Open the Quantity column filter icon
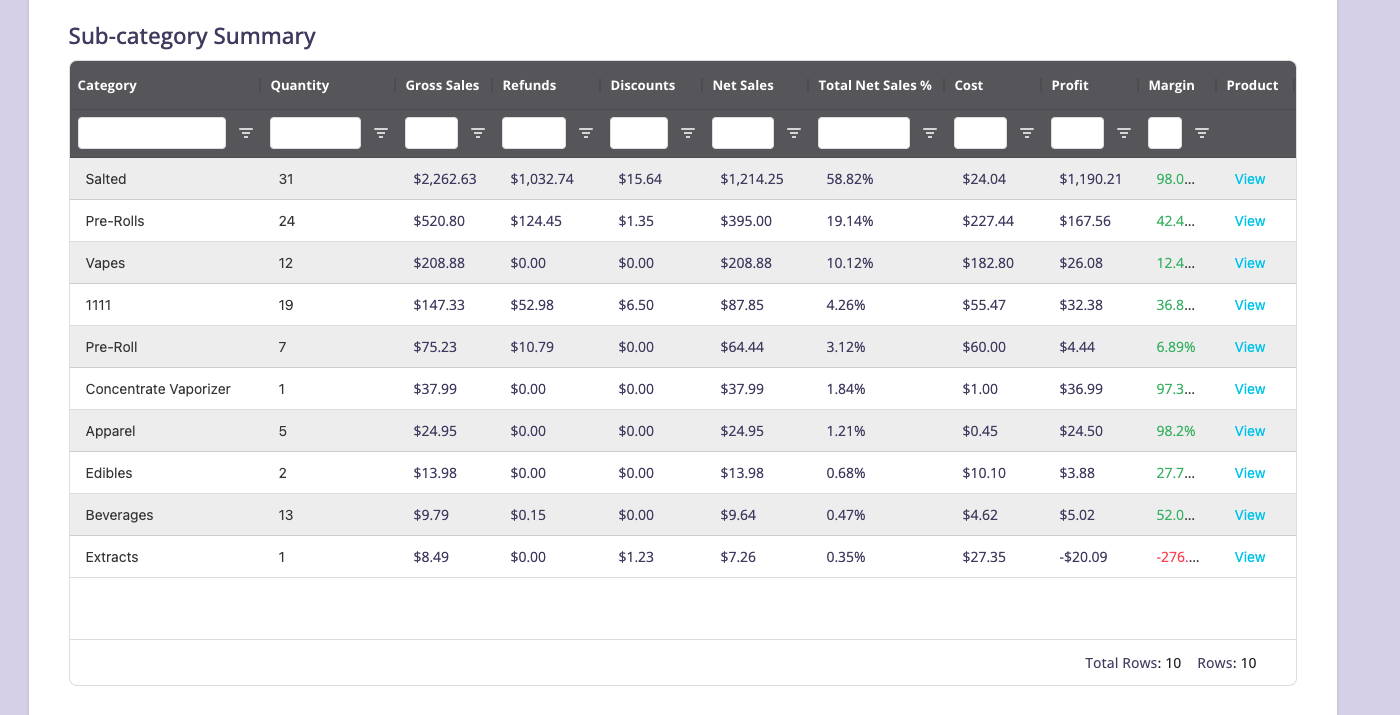 (381, 133)
